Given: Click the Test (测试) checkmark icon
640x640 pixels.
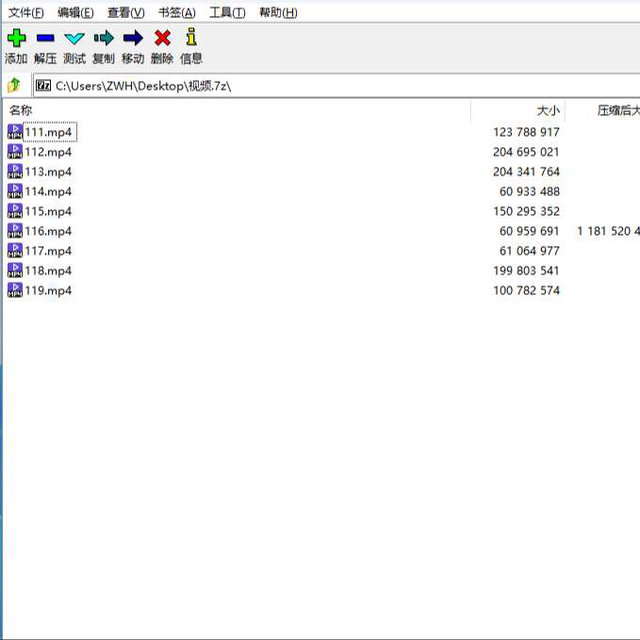Looking at the screenshot, I should pos(75,38).
